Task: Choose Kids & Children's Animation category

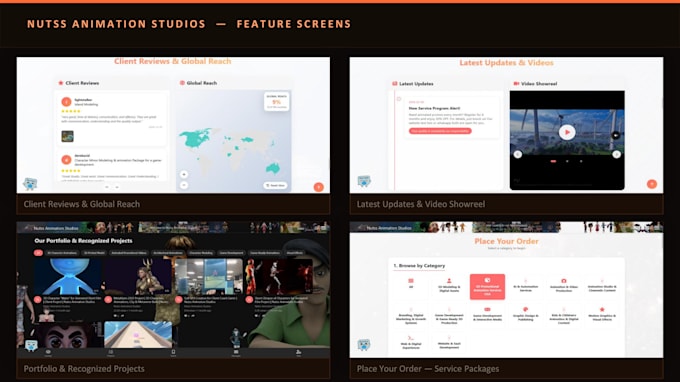Action: [564, 316]
